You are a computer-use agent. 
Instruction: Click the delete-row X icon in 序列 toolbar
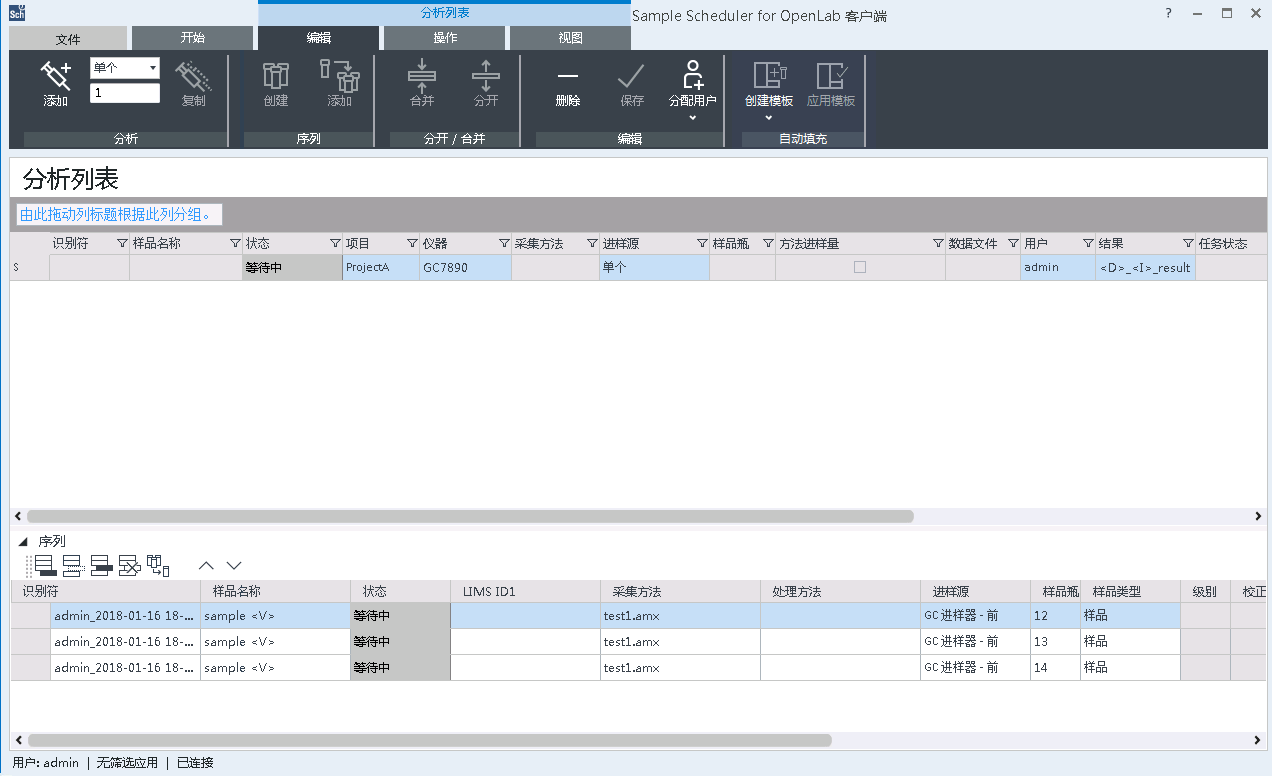click(129, 566)
